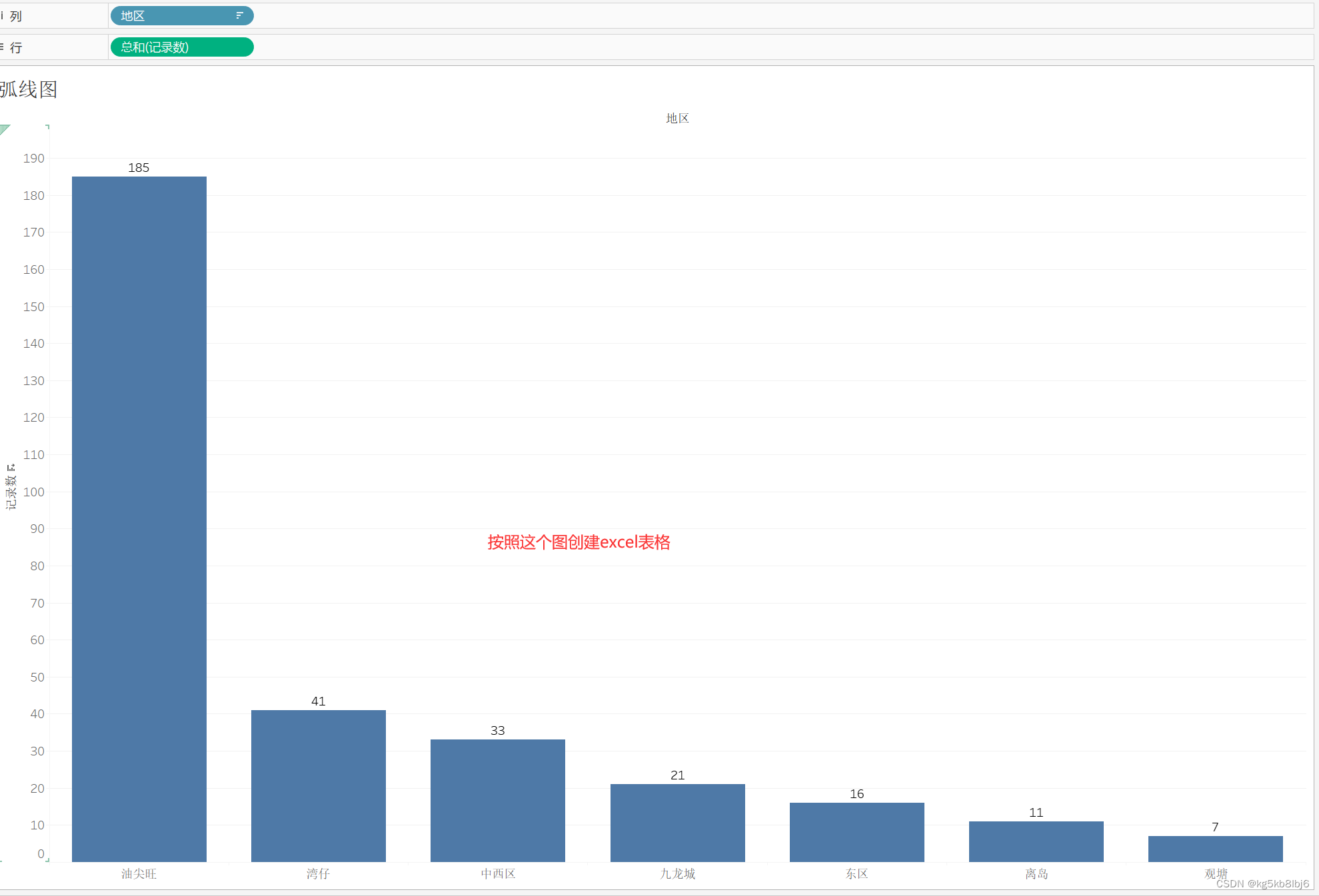Click the 41 value label
Image resolution: width=1319 pixels, height=896 pixels.
[x=319, y=701]
